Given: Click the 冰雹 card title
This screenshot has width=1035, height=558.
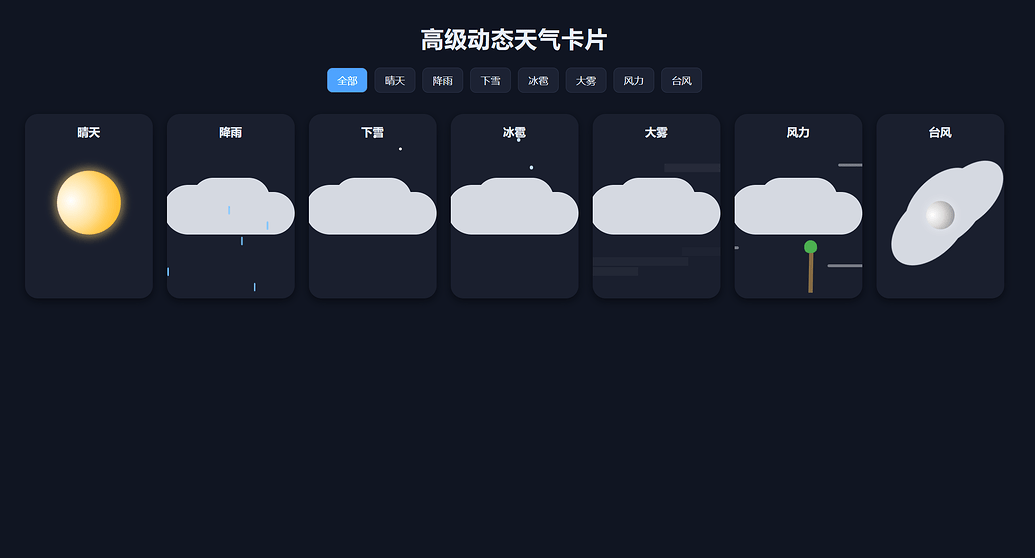Looking at the screenshot, I should (x=515, y=133).
